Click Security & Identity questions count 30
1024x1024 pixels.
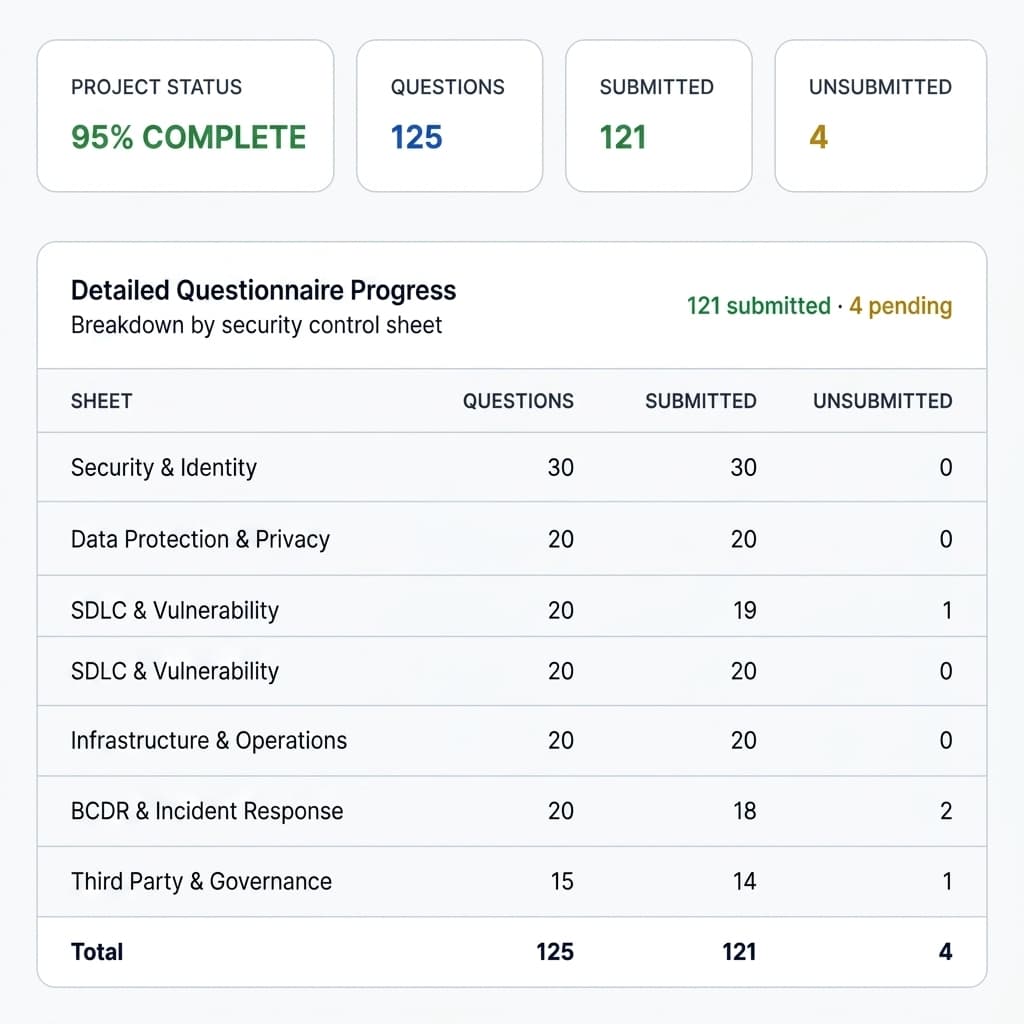point(560,468)
